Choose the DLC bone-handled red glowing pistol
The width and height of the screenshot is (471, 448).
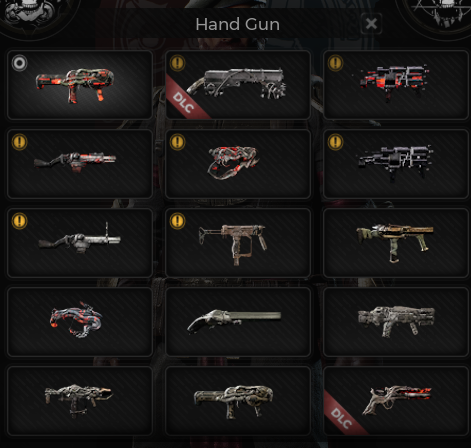coord(396,401)
